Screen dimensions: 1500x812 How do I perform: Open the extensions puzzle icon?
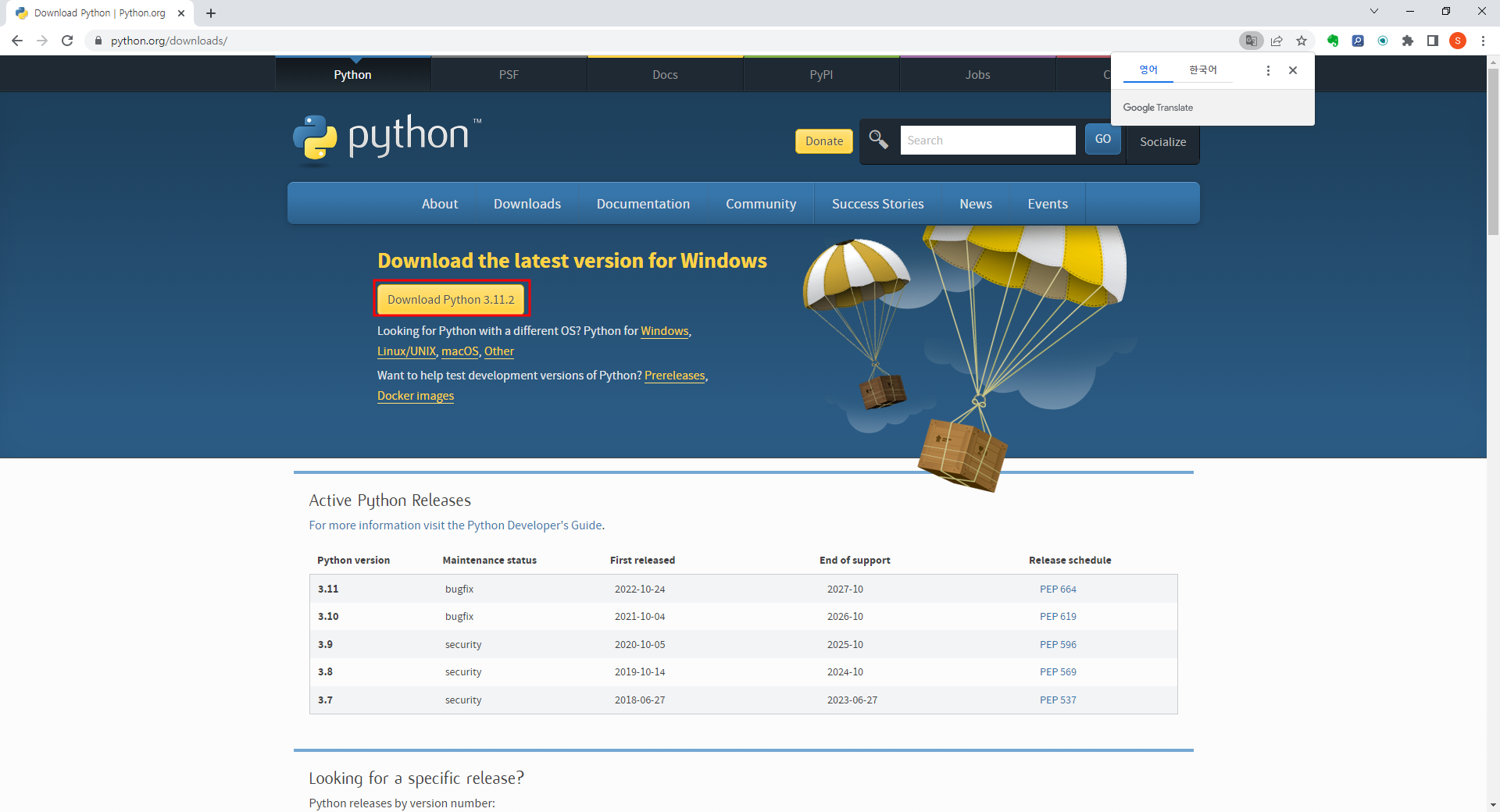click(1408, 41)
